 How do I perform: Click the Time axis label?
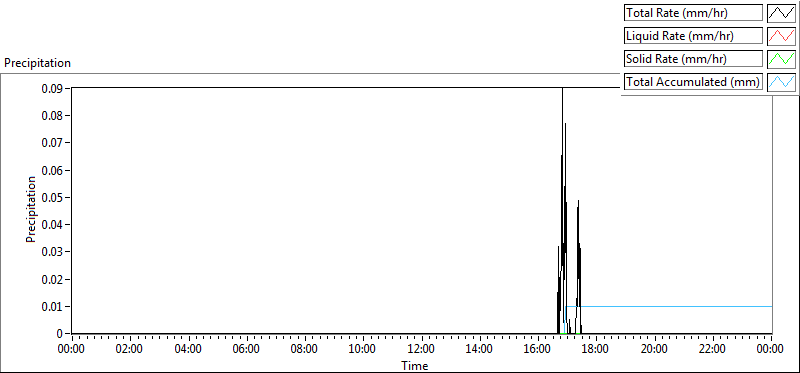coord(414,365)
